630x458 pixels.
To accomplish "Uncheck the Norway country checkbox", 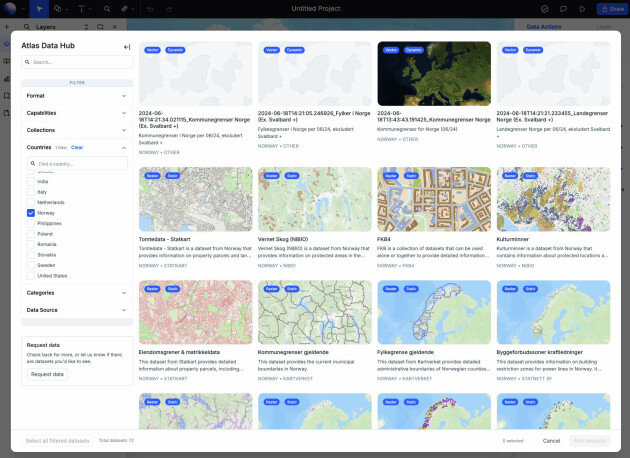I will click(31, 213).
